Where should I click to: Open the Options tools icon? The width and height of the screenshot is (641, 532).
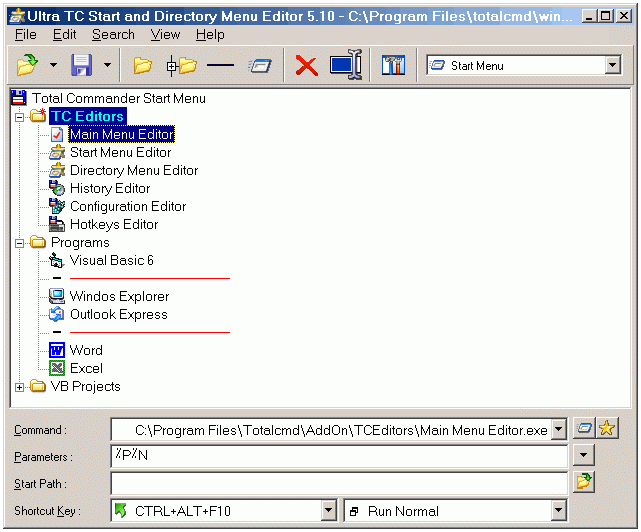pyautogui.click(x=393, y=65)
